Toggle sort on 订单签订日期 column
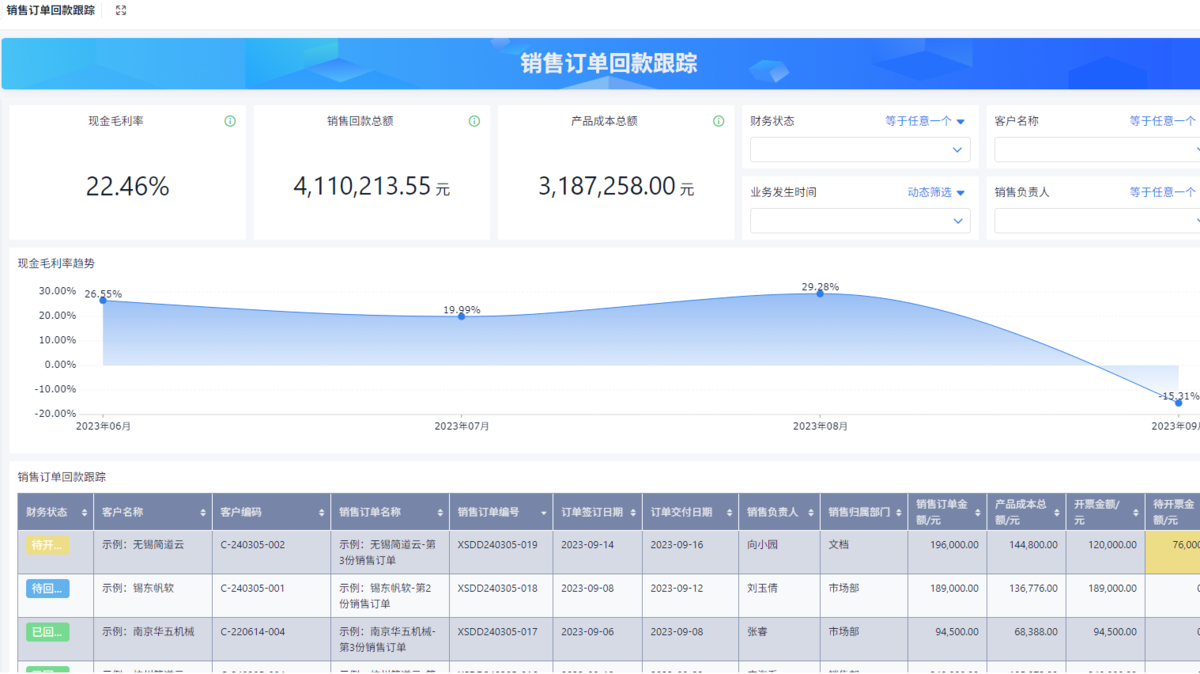Screen dimensions: 1200x674 point(632,512)
